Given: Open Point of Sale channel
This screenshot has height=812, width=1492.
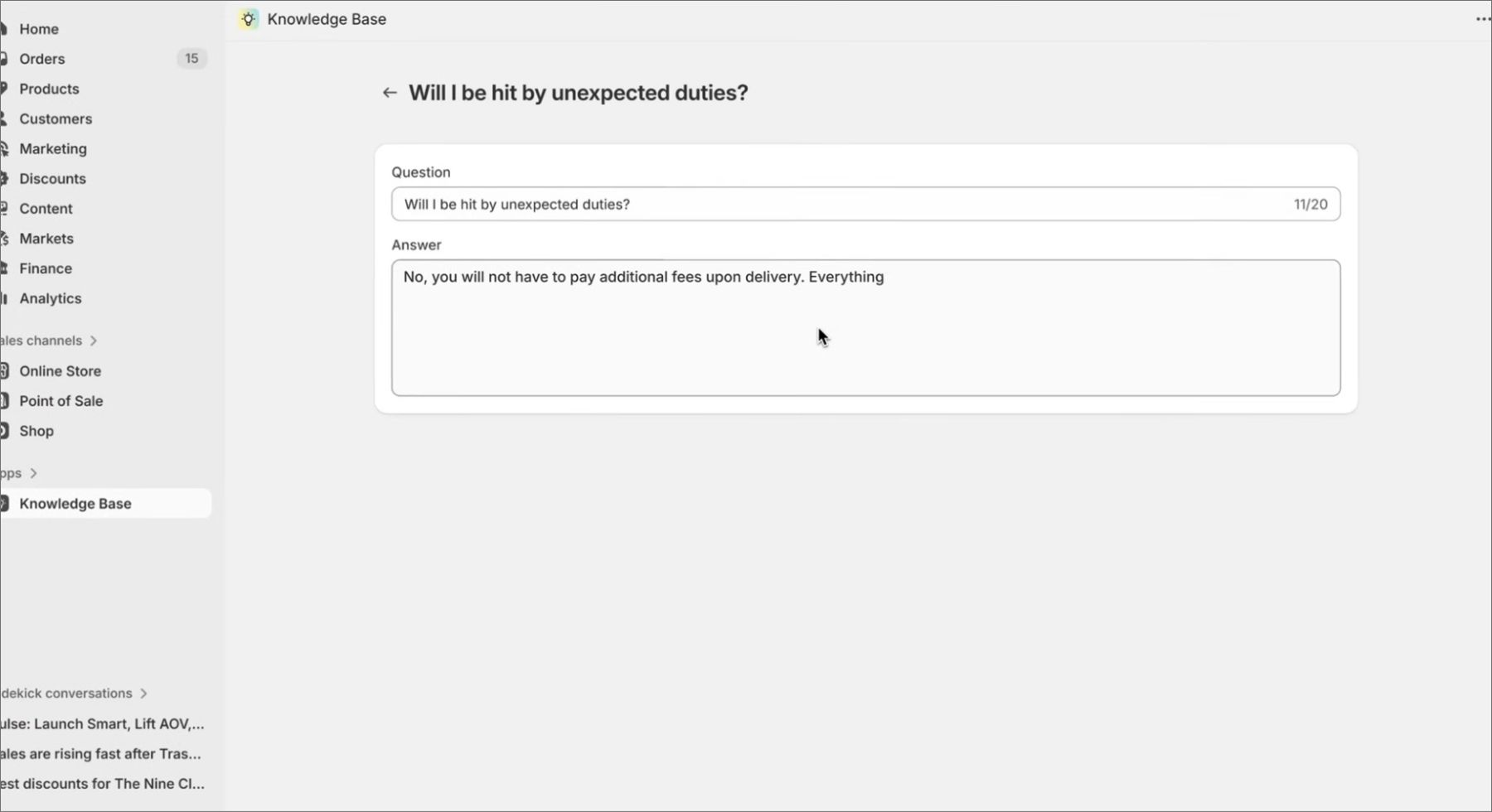Looking at the screenshot, I should pos(61,401).
